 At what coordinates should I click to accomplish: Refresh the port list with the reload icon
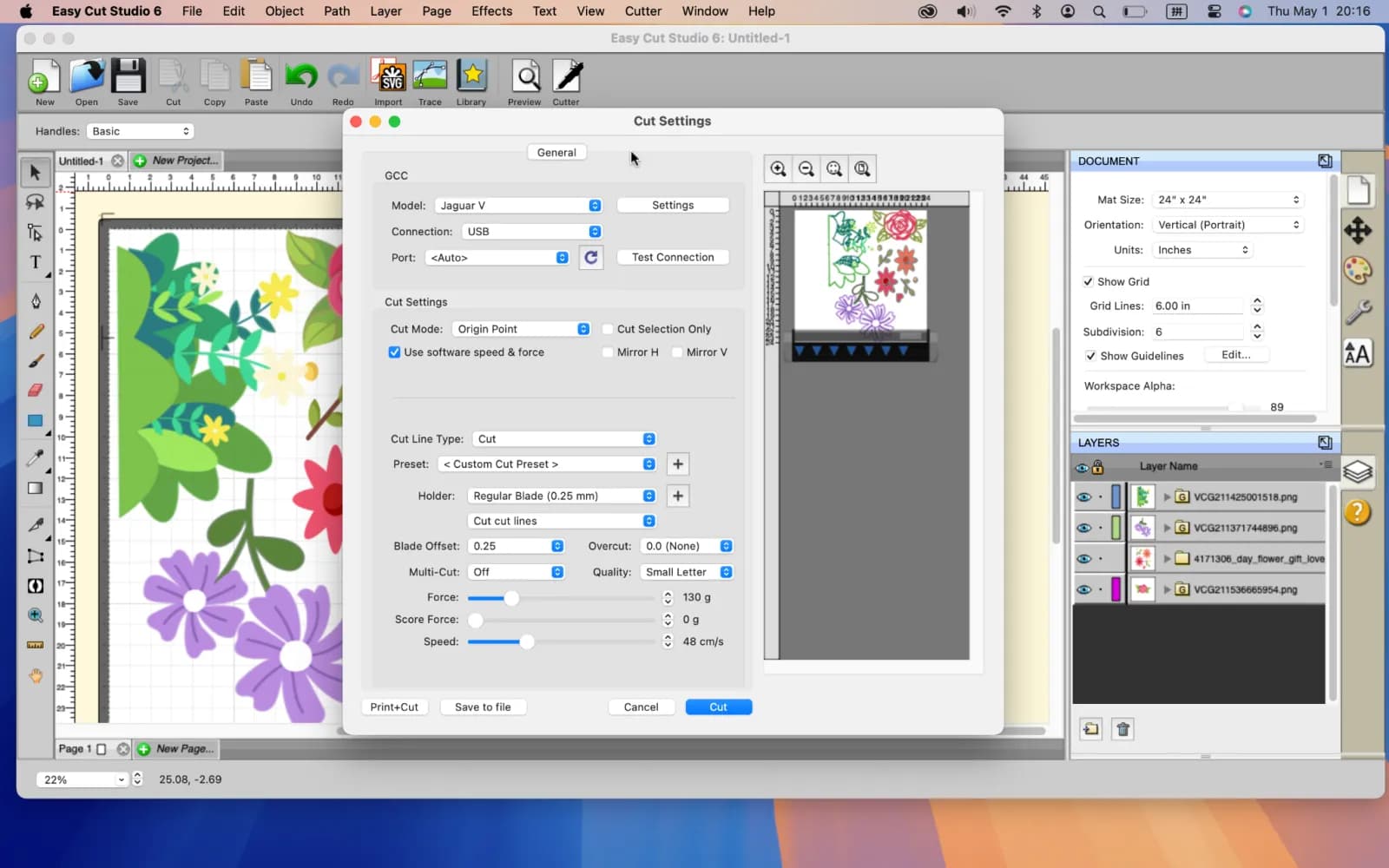pyautogui.click(x=591, y=258)
